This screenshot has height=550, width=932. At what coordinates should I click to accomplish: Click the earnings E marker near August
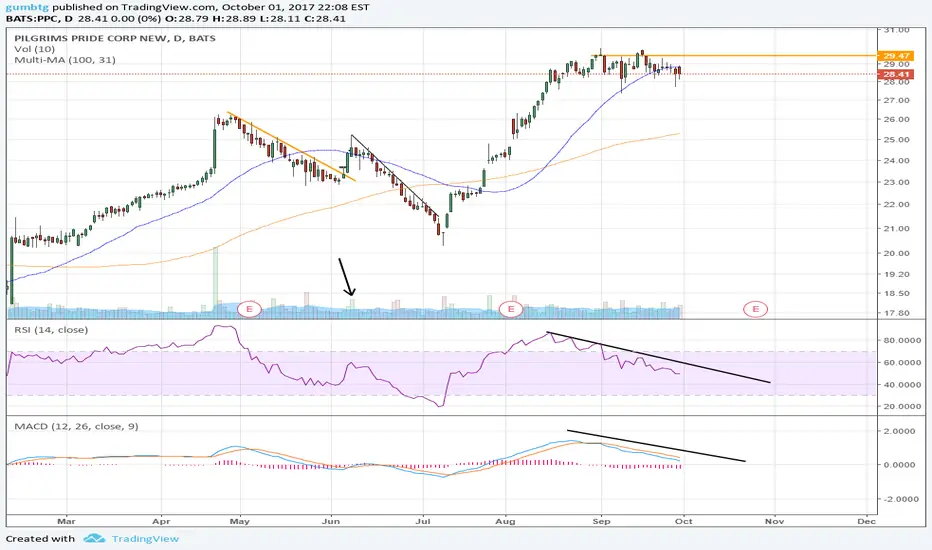511,309
